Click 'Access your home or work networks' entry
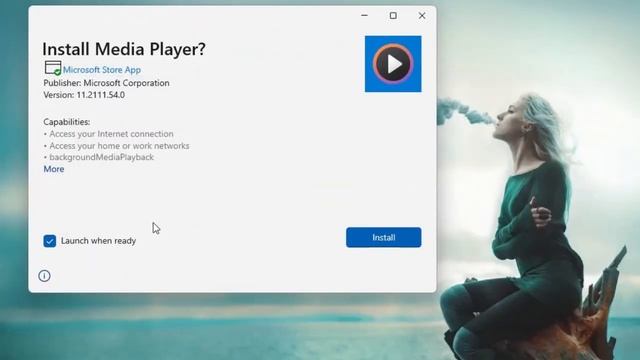Image resolution: width=640 pixels, height=360 pixels. coord(119,146)
